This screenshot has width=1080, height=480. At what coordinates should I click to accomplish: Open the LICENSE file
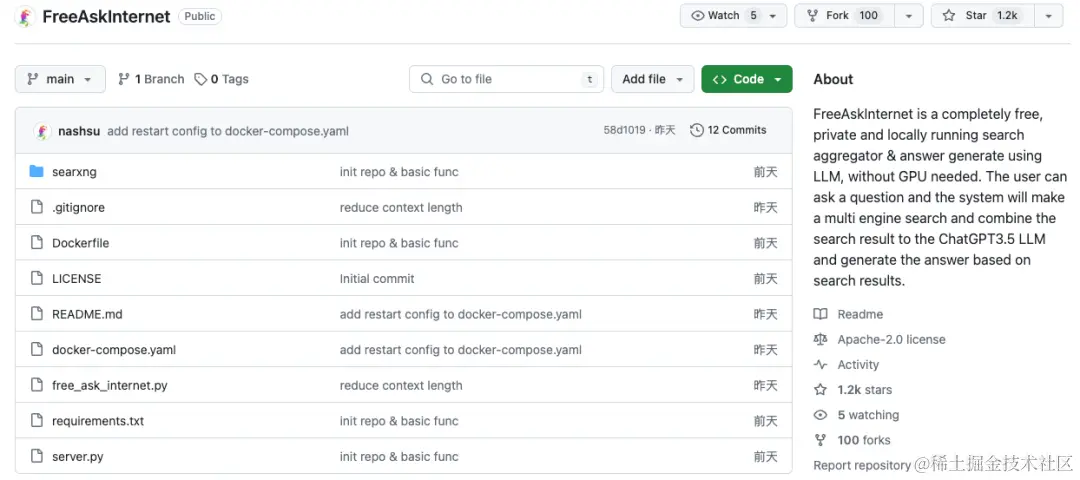click(x=76, y=279)
